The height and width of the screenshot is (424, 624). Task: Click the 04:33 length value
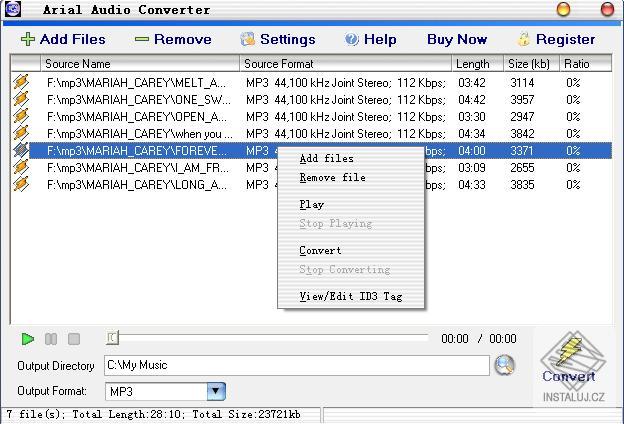pos(472,185)
